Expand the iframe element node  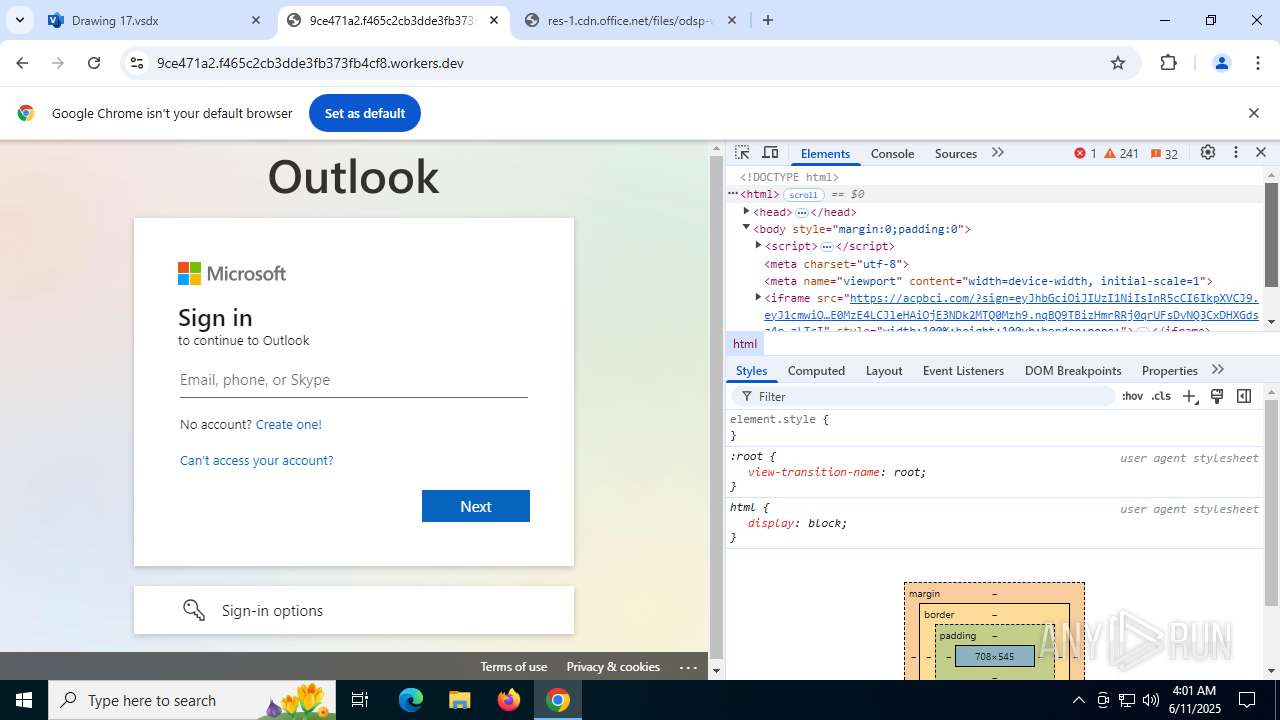click(758, 297)
